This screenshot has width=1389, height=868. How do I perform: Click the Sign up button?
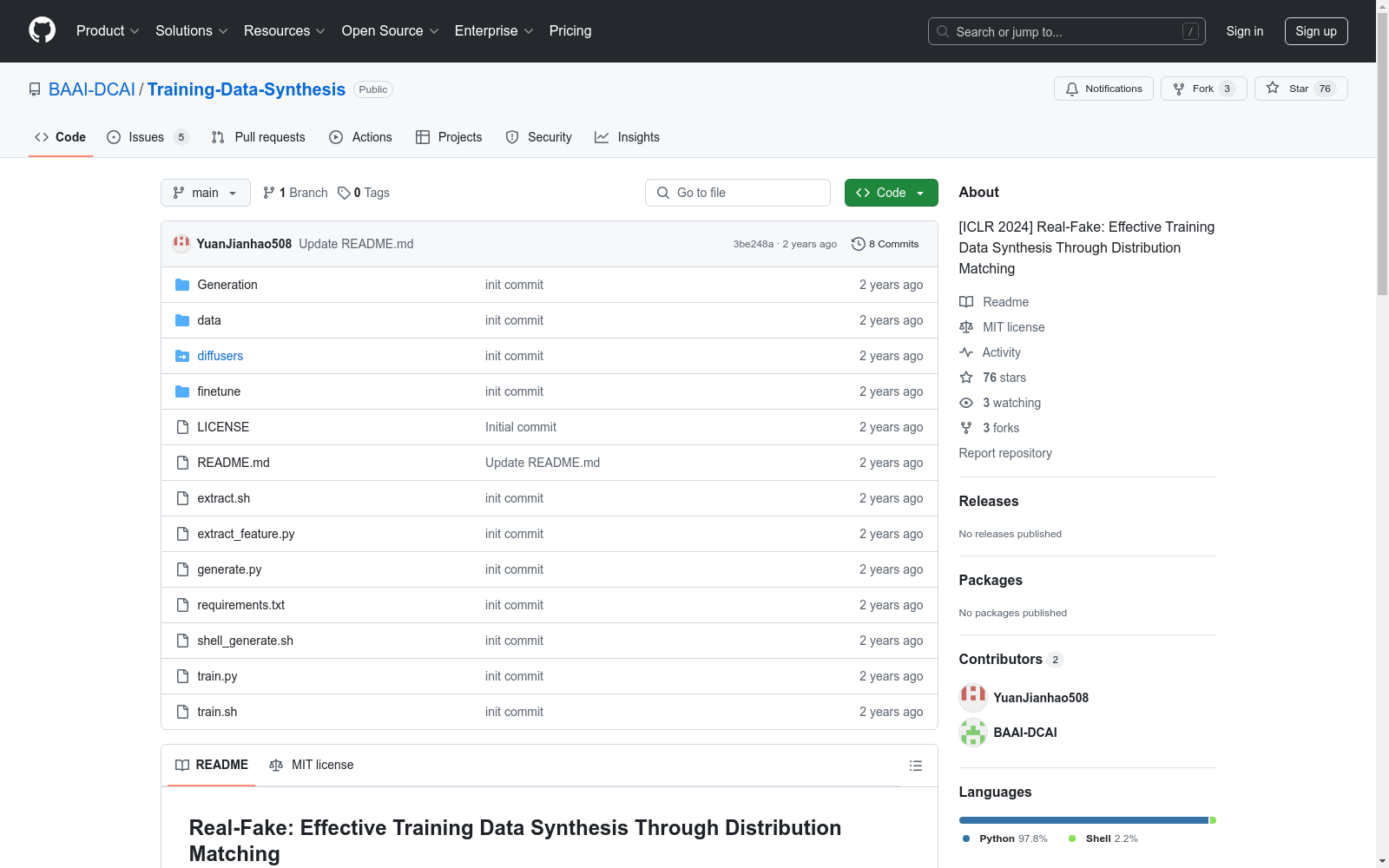[x=1316, y=31]
